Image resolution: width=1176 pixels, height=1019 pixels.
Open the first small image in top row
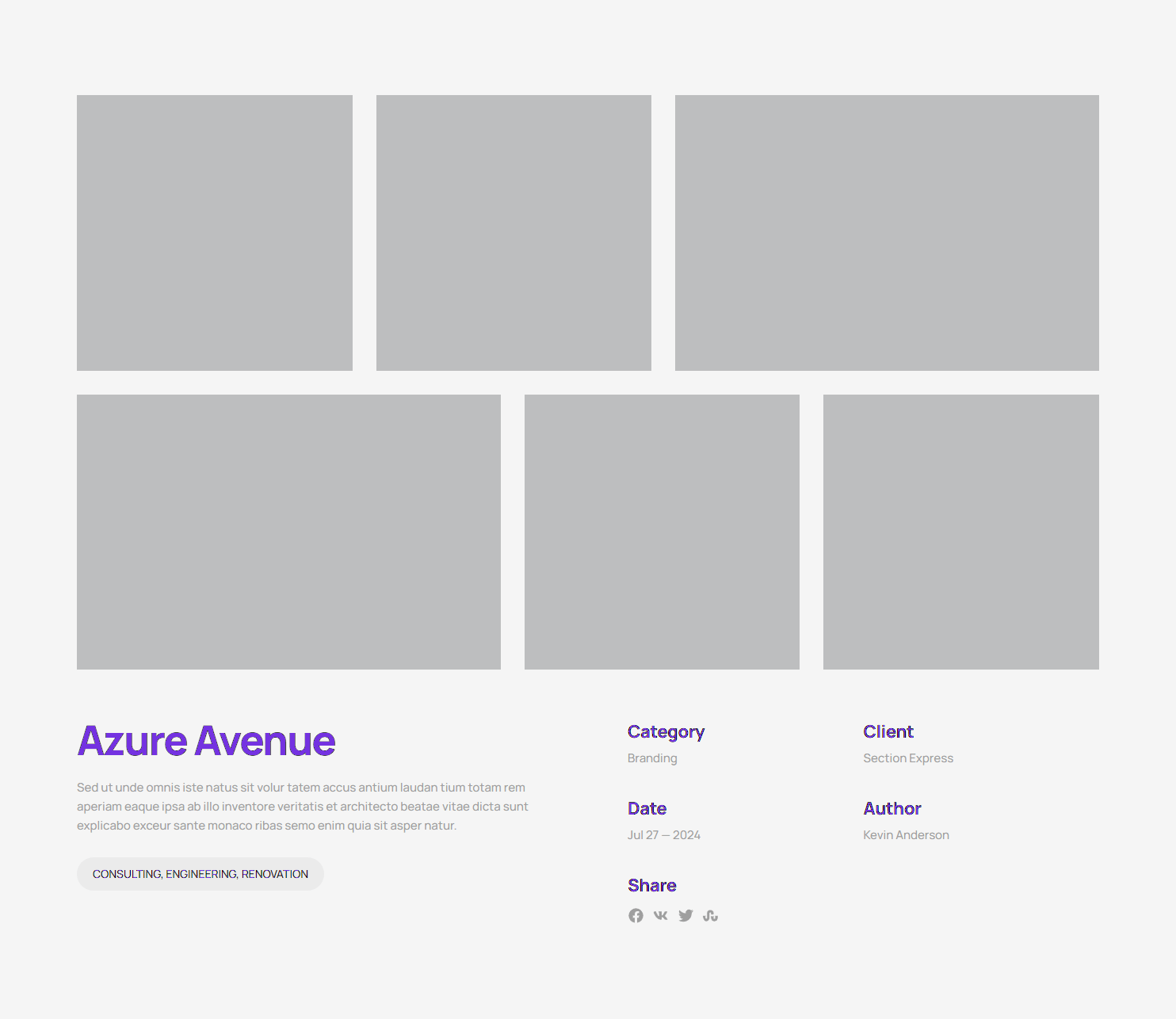tap(215, 233)
